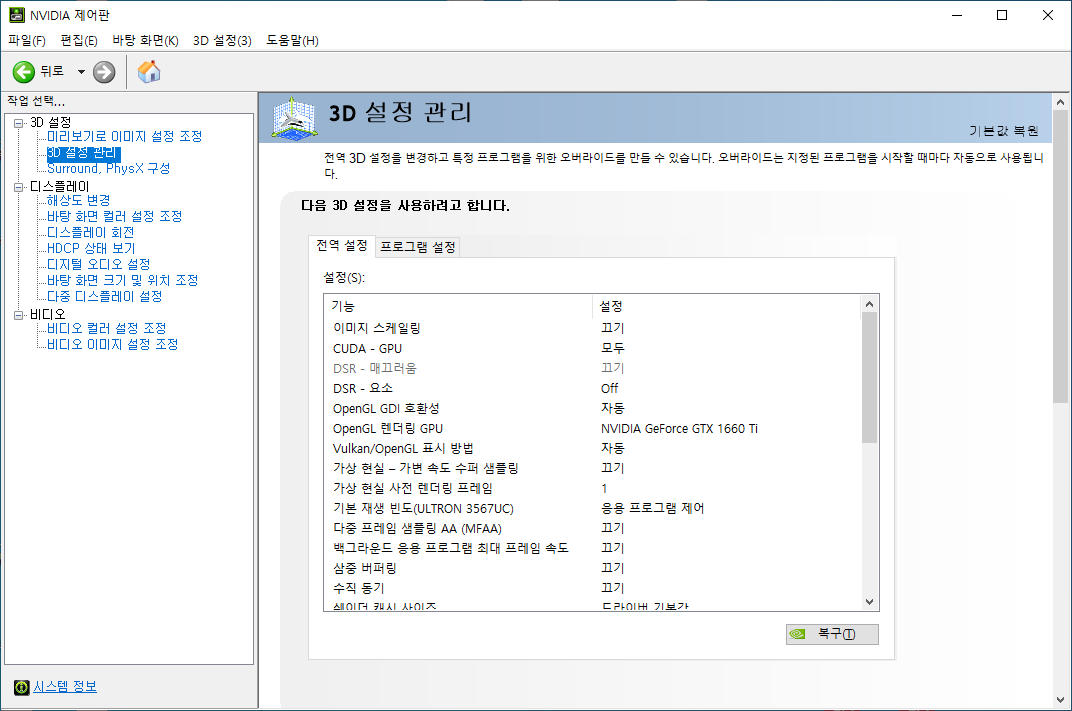This screenshot has width=1072, height=711.
Task: Click the 3D 설정 관리 header icon
Action: [x=294, y=118]
